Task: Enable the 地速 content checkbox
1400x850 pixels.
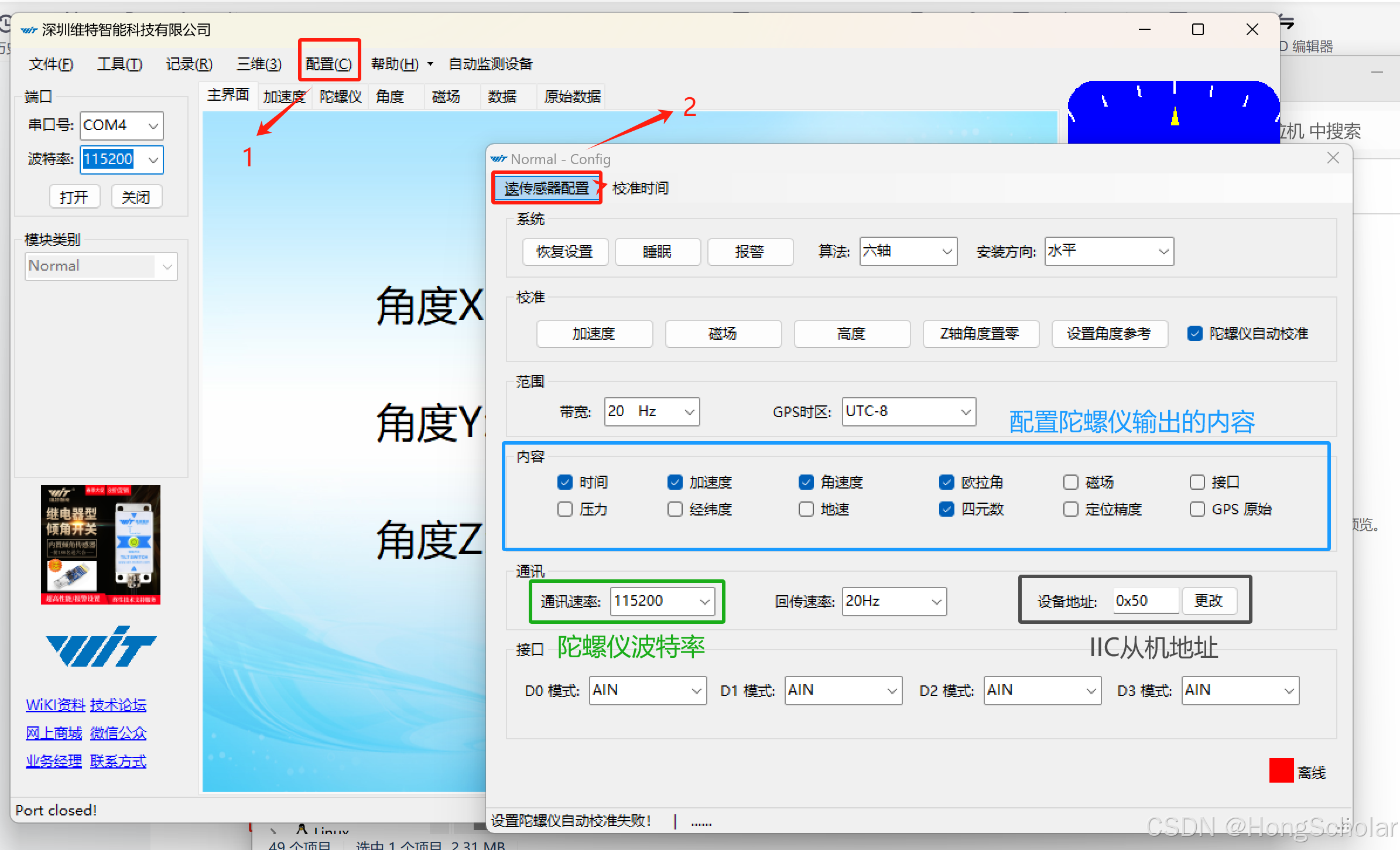Action: tap(806, 509)
